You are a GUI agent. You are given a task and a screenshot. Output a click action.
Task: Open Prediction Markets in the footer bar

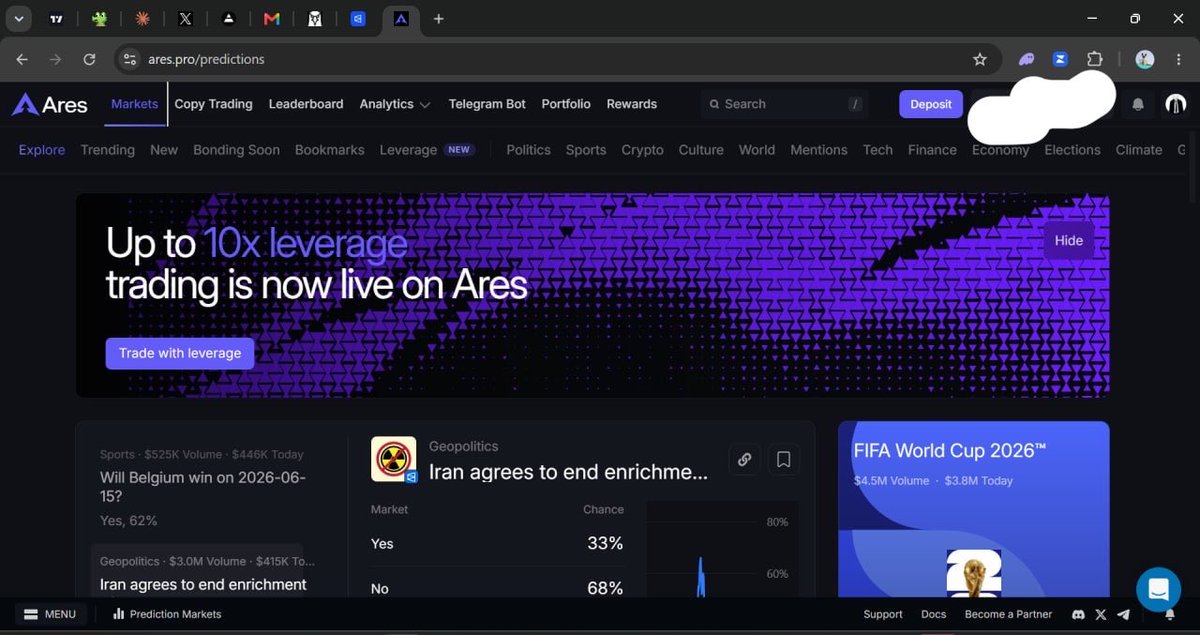click(x=167, y=614)
